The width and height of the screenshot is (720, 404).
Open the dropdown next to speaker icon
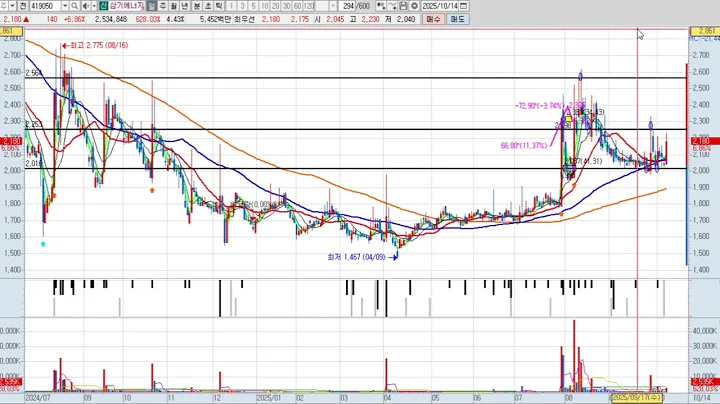(x=94, y=6)
